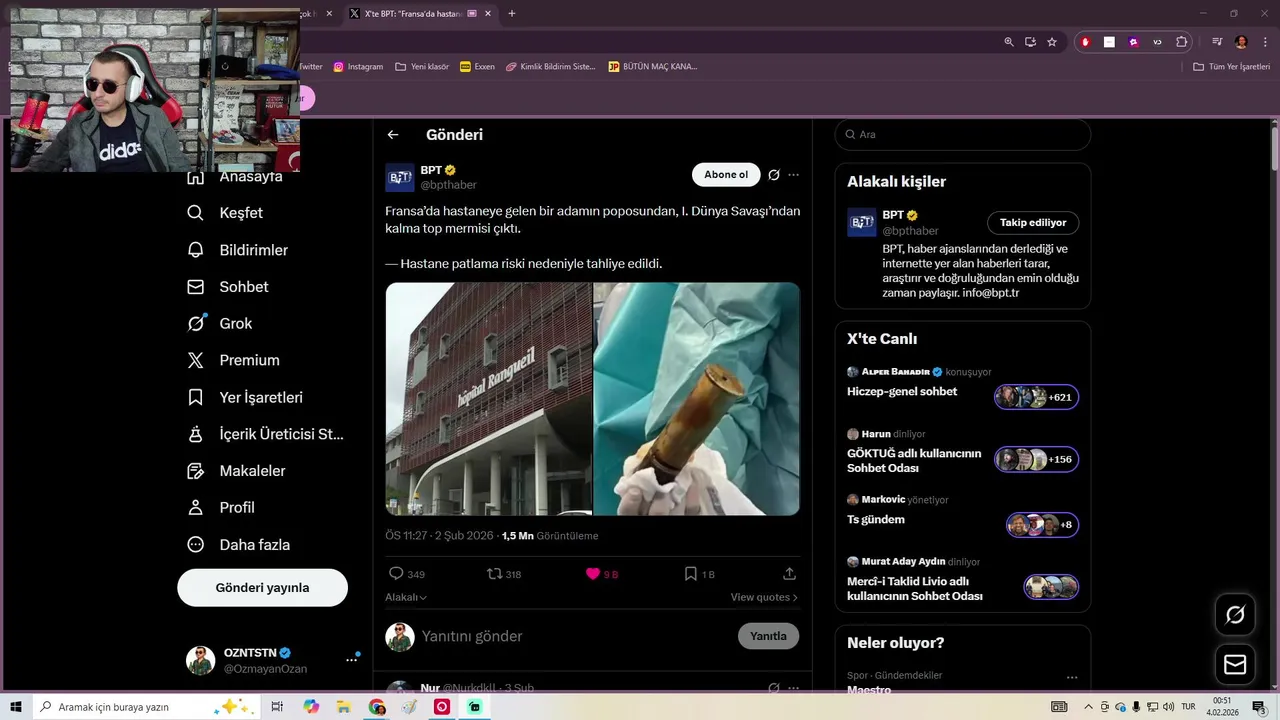Click the Abone ol button
The height and width of the screenshot is (720, 1280).
pyautogui.click(x=726, y=175)
